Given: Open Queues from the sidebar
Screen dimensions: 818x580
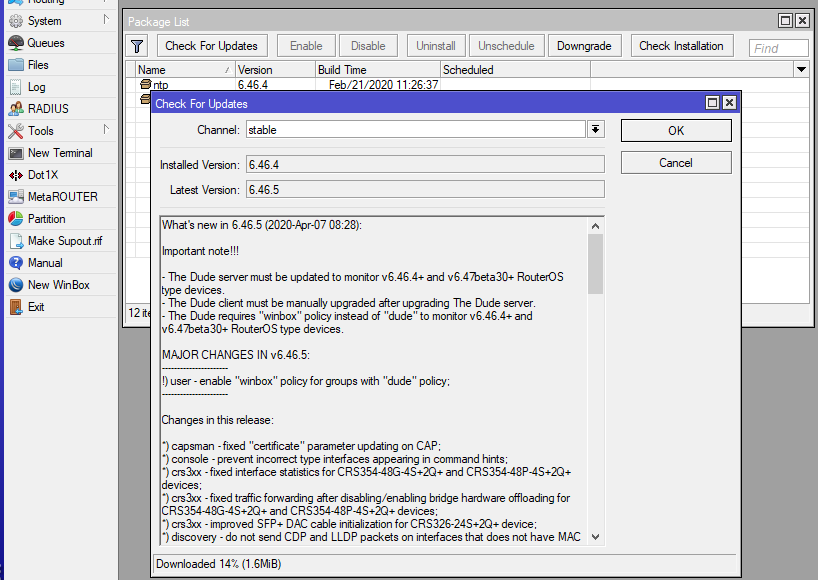Looking at the screenshot, I should click(x=45, y=43).
